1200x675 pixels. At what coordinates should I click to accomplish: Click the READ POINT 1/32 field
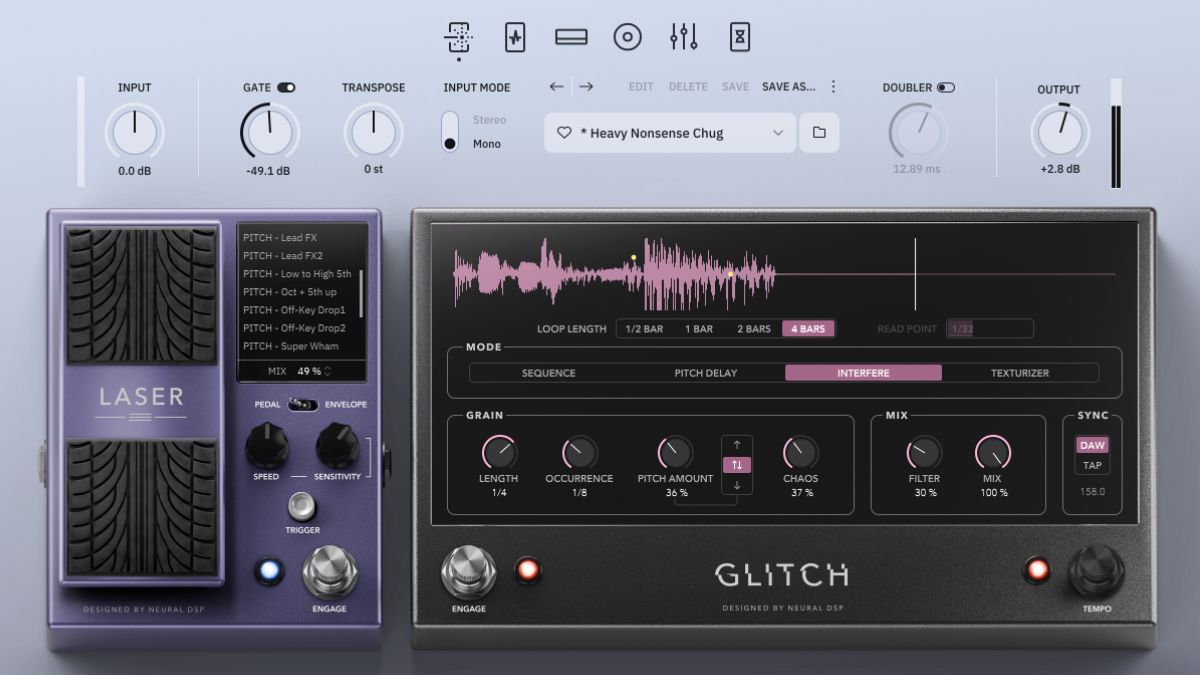[989, 329]
